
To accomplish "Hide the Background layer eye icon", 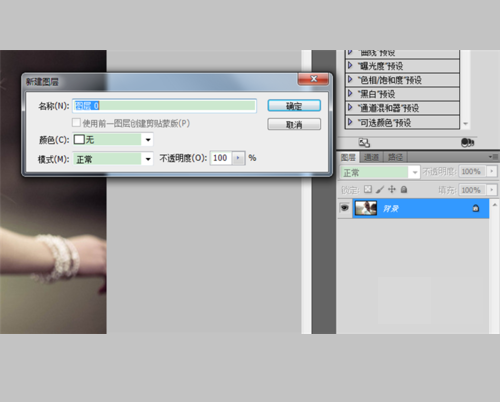I will (345, 208).
